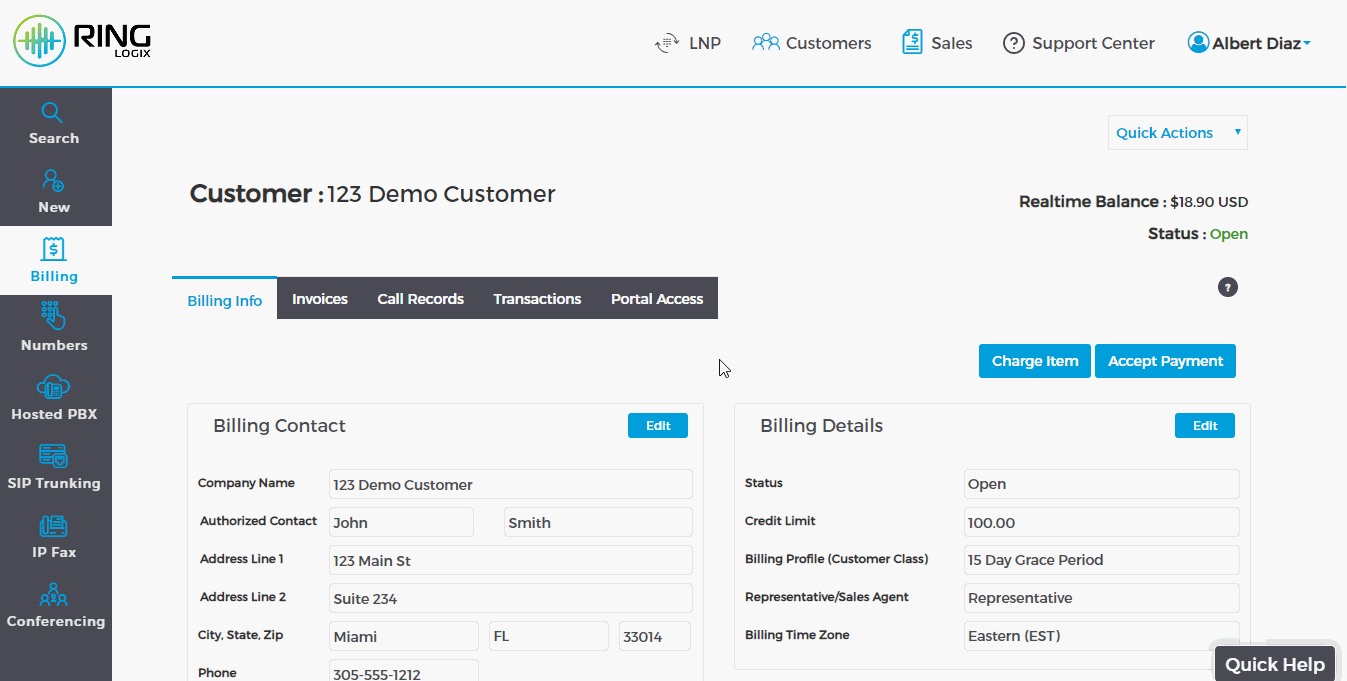This screenshot has width=1347, height=681.
Task: Select the Transactions tab
Action: [x=537, y=299]
